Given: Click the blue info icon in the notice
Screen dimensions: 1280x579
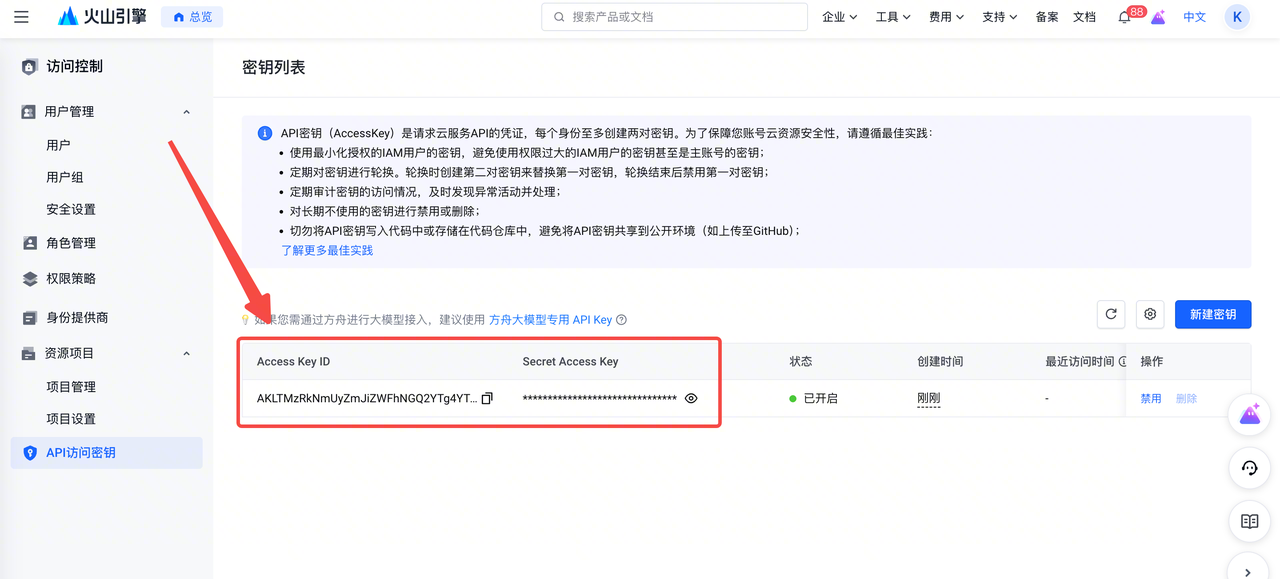Looking at the screenshot, I should (x=265, y=133).
